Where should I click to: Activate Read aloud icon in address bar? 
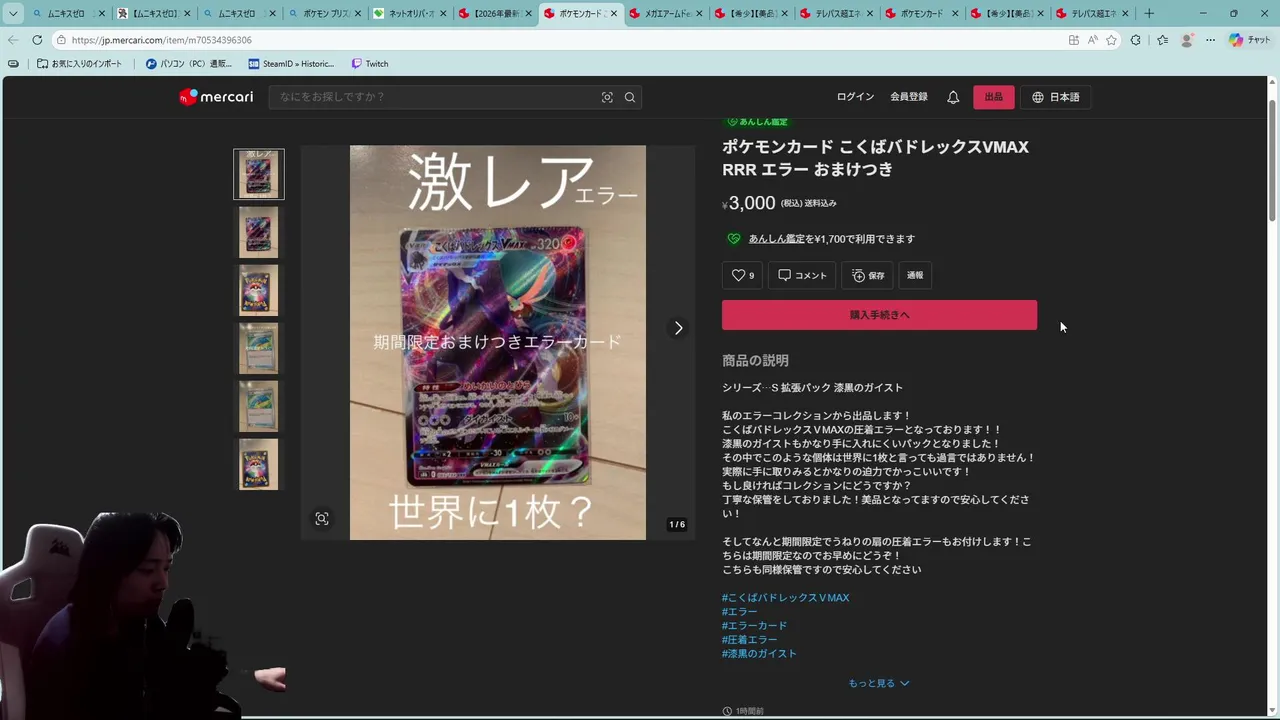(x=1092, y=40)
